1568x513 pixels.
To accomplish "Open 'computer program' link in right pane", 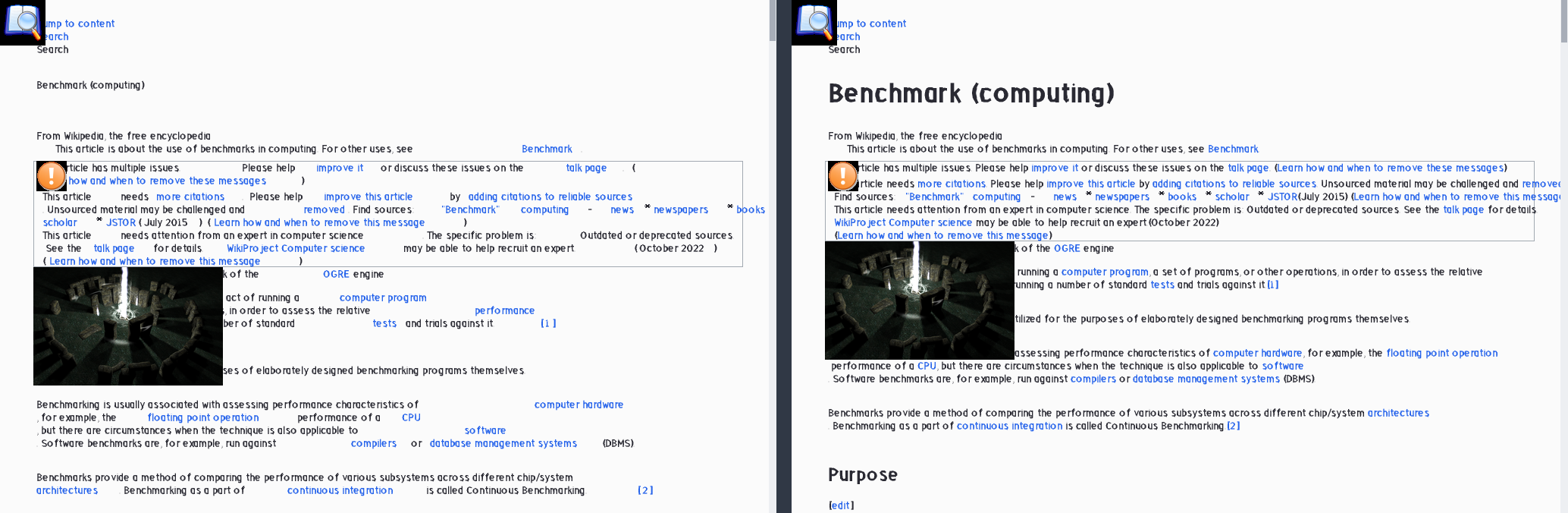I will 1105,272.
